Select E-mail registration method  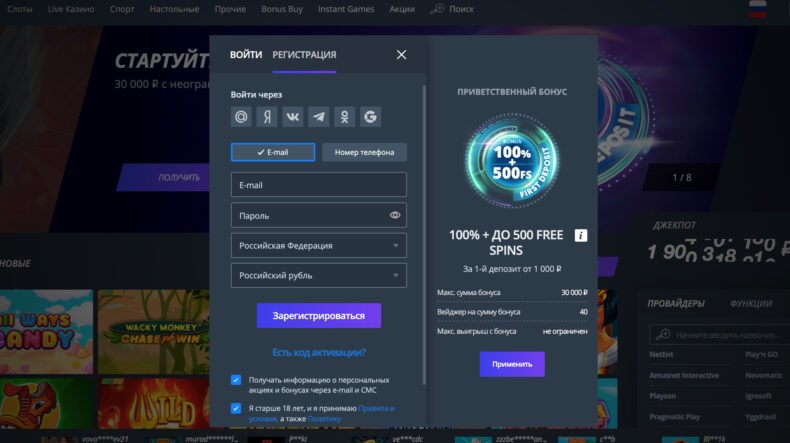point(273,152)
